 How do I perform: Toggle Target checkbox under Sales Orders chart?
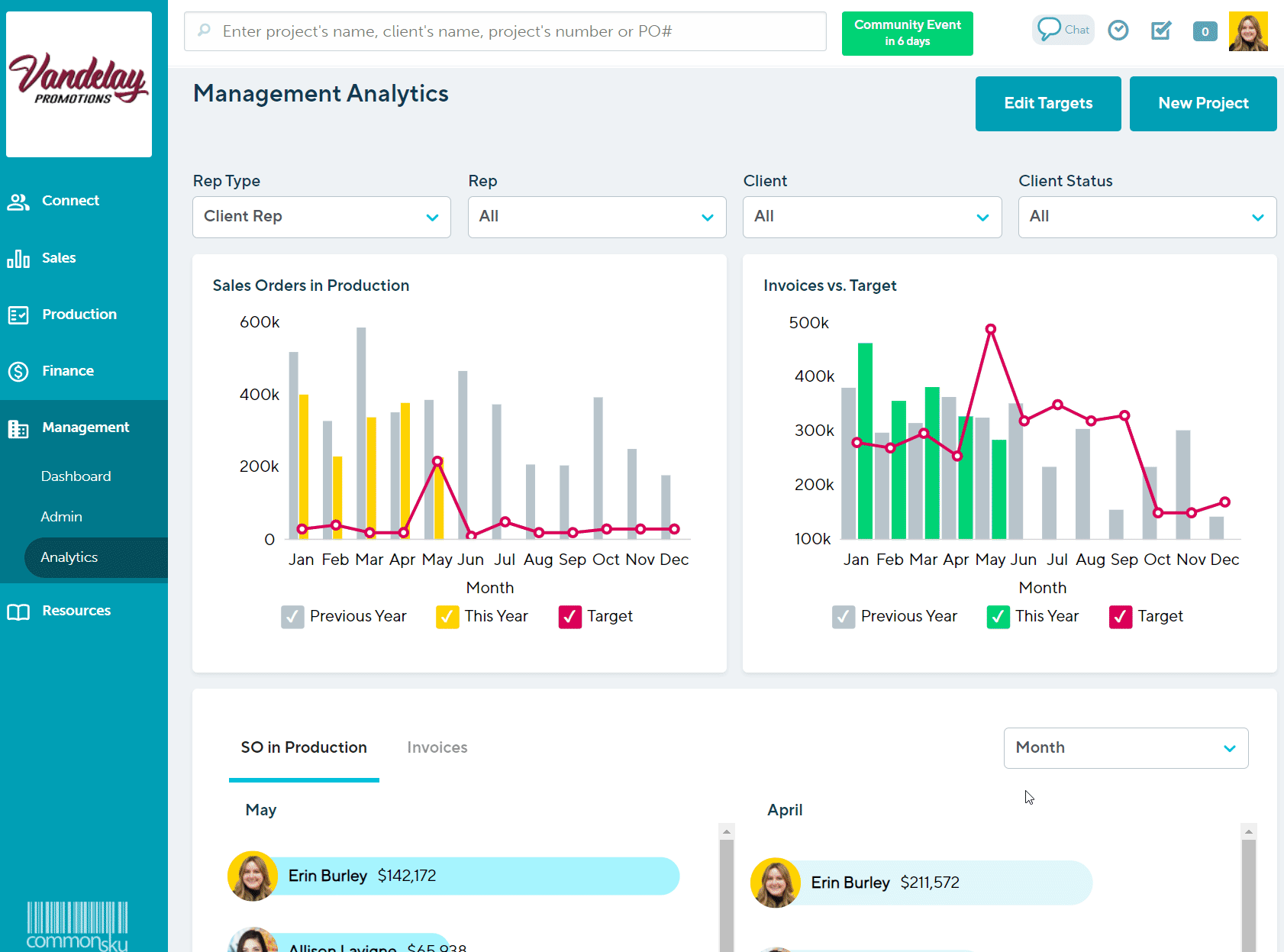pos(569,617)
